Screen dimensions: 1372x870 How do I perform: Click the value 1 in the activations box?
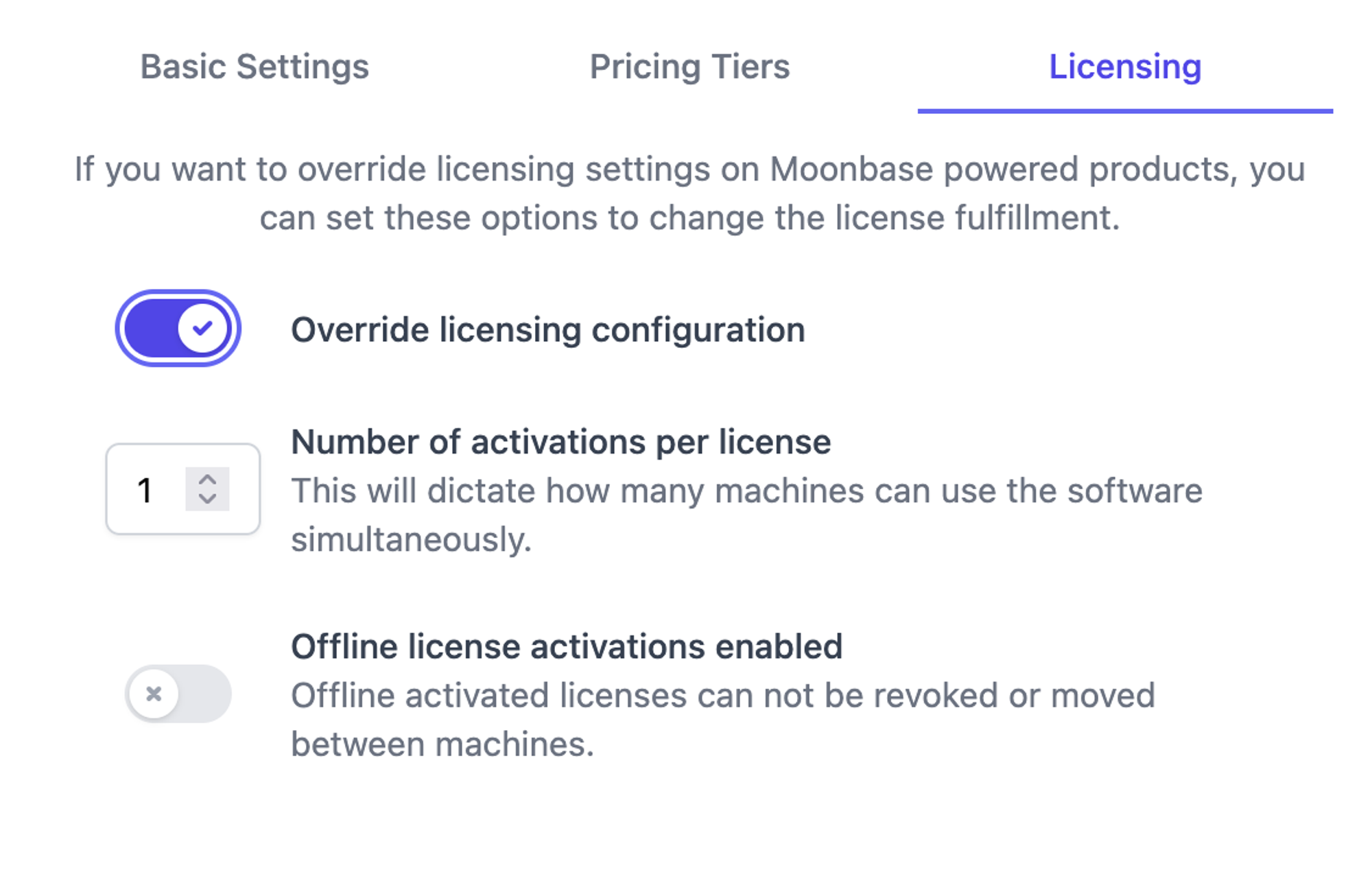145,490
